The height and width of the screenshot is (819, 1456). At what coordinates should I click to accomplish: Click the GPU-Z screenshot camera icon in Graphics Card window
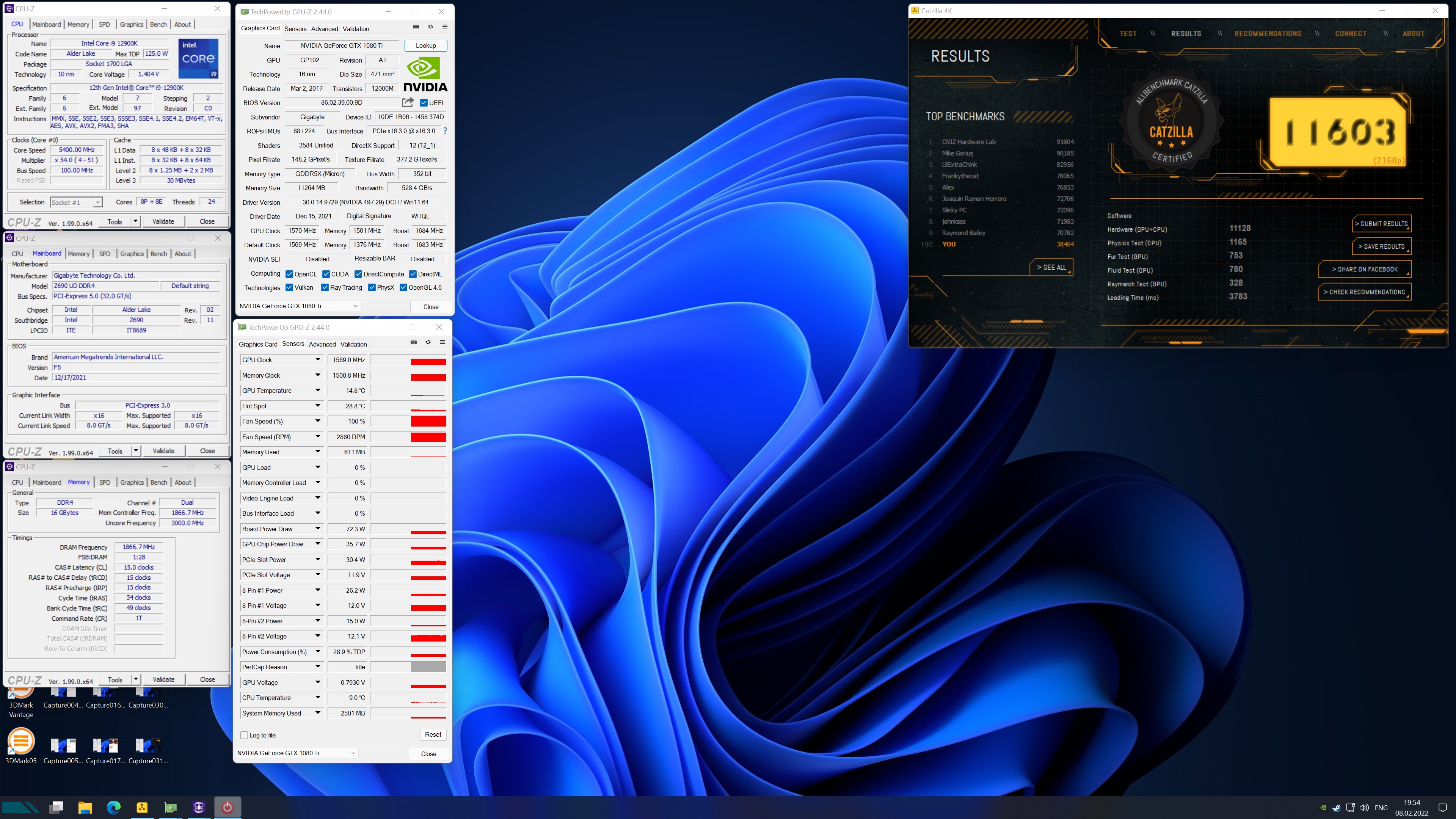[x=416, y=27]
